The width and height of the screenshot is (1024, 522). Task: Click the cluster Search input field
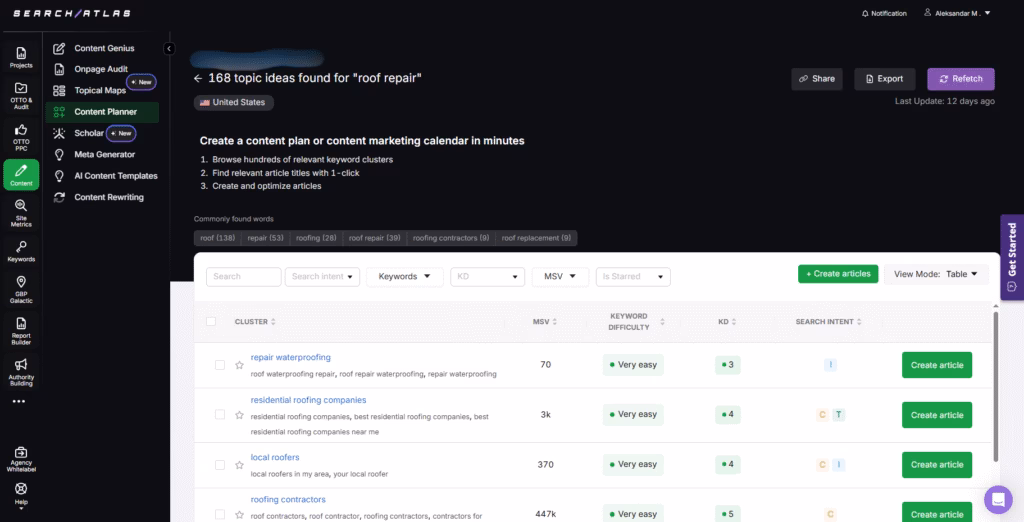pyautogui.click(x=243, y=277)
